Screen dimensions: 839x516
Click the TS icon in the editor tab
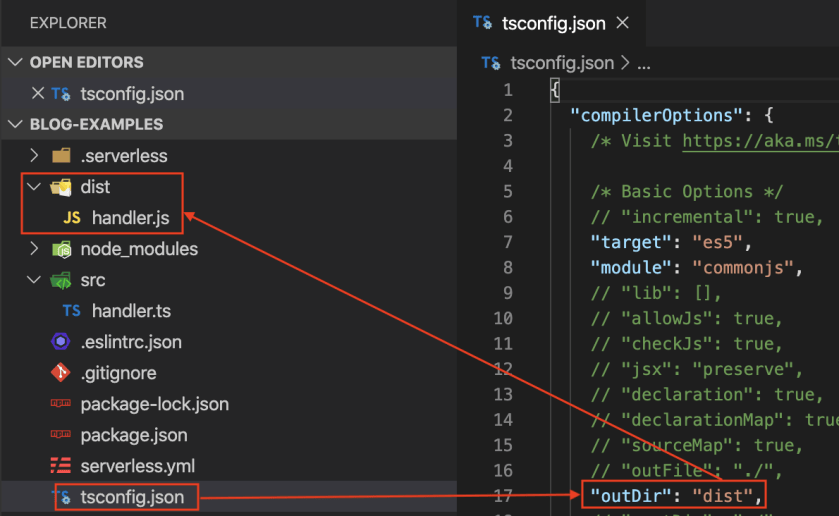[x=483, y=22]
